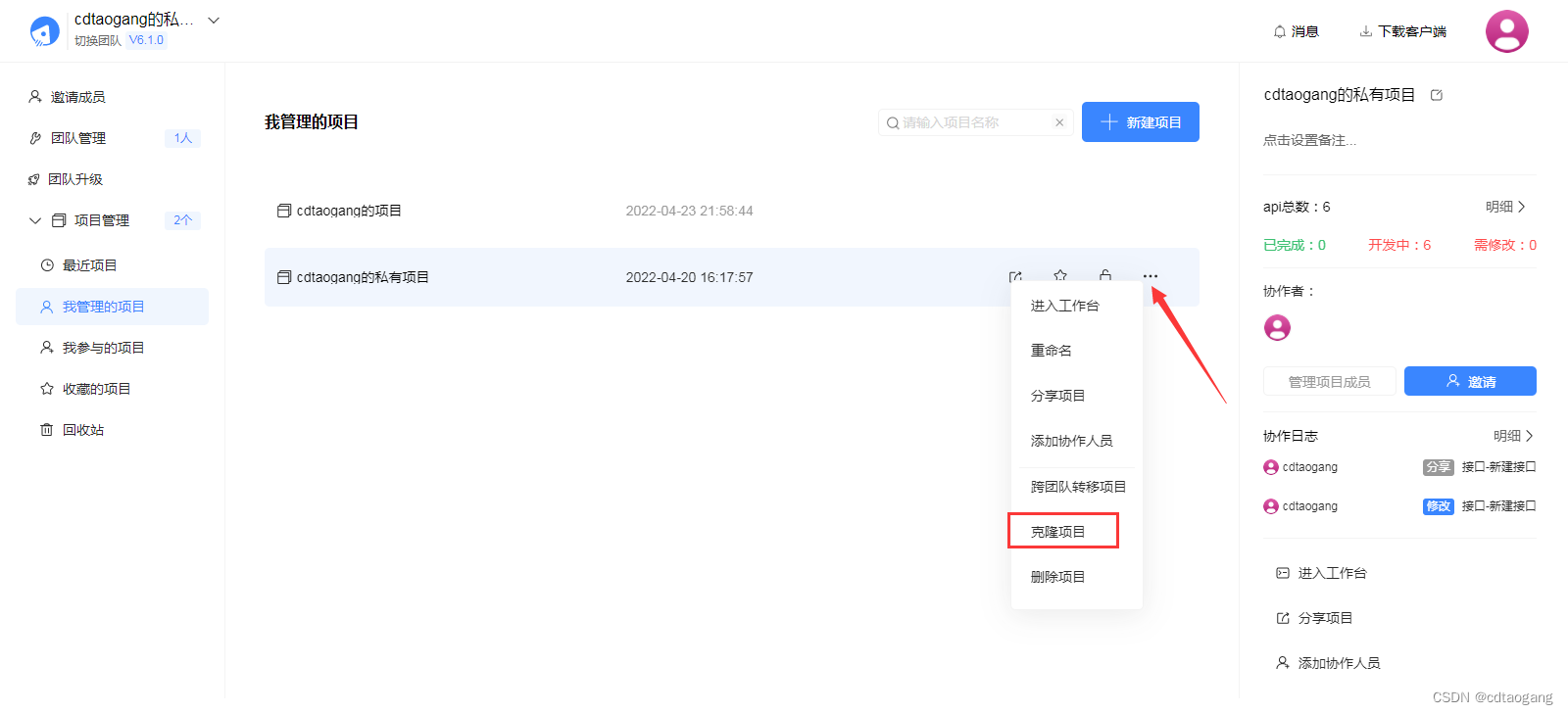Open 协作日志 明细 details link
Screen dimensions: 1568x714
pyautogui.click(x=1513, y=436)
